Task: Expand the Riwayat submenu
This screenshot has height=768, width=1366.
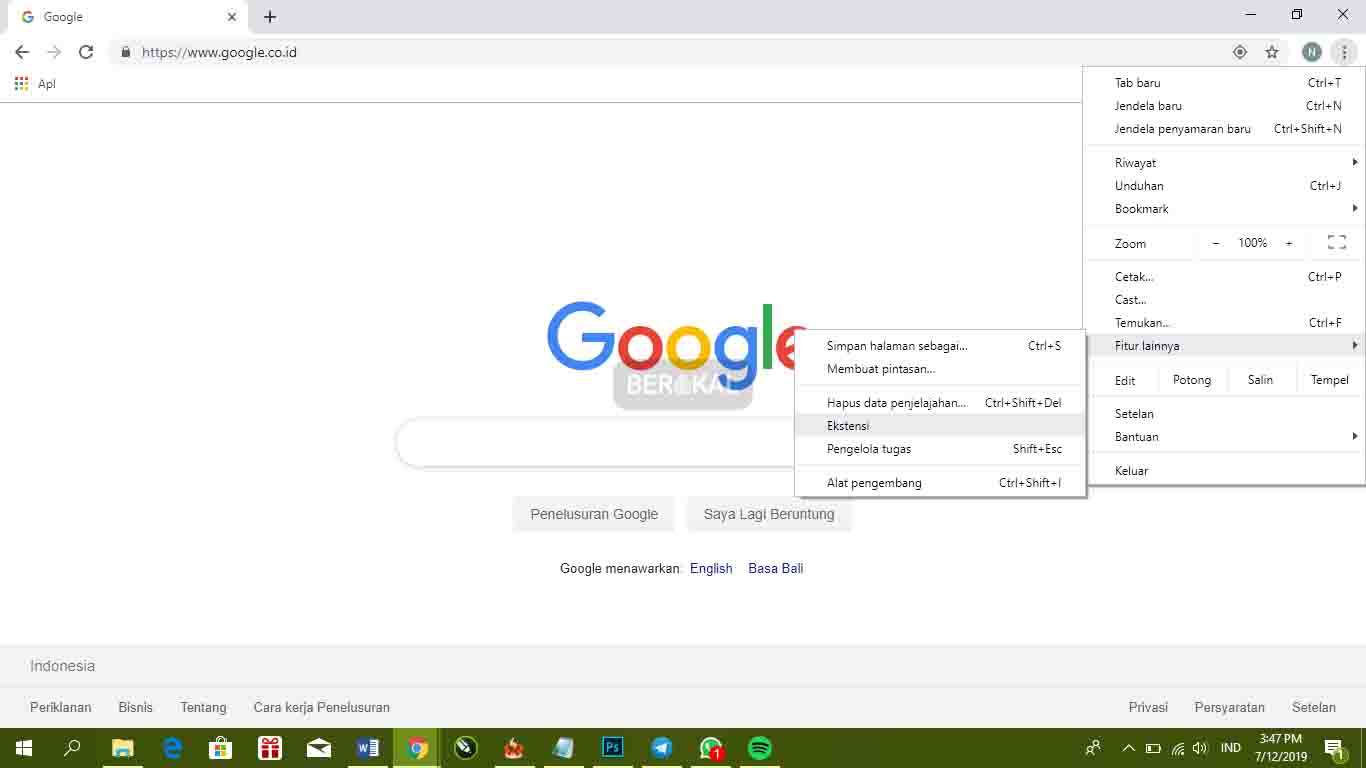Action: 1224,162
